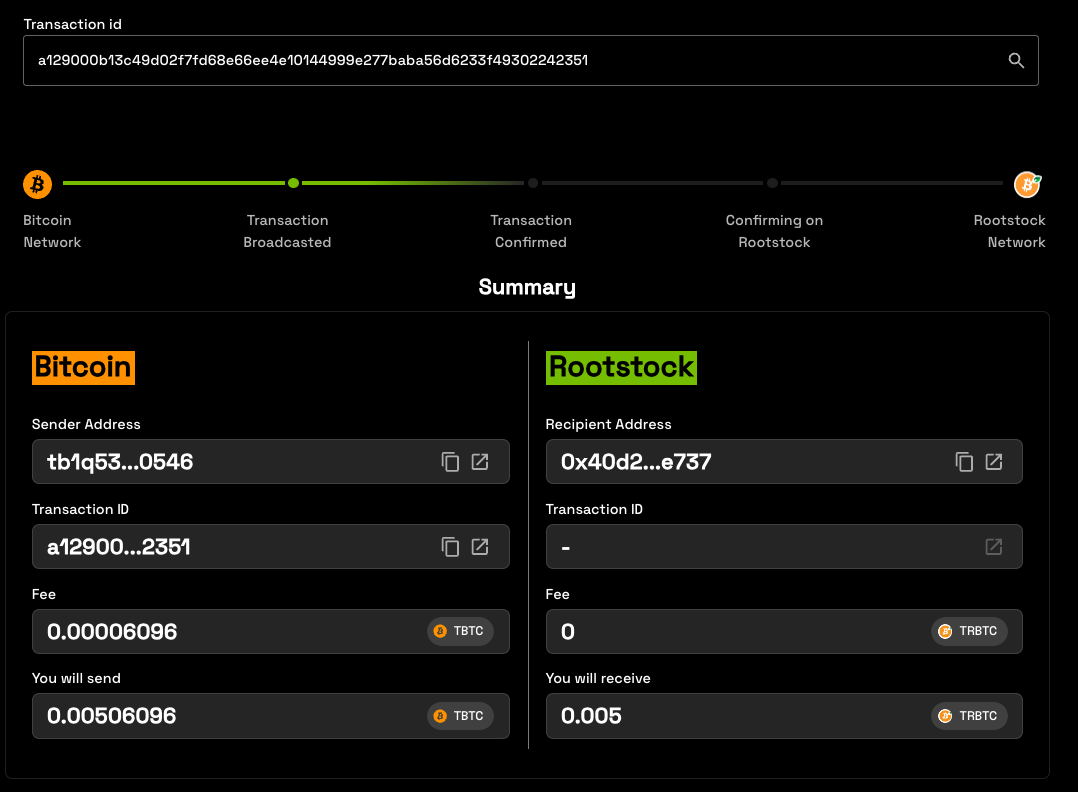Click the Transaction Broadcasted step label
Screen dimensions: 1078x792
[287, 231]
